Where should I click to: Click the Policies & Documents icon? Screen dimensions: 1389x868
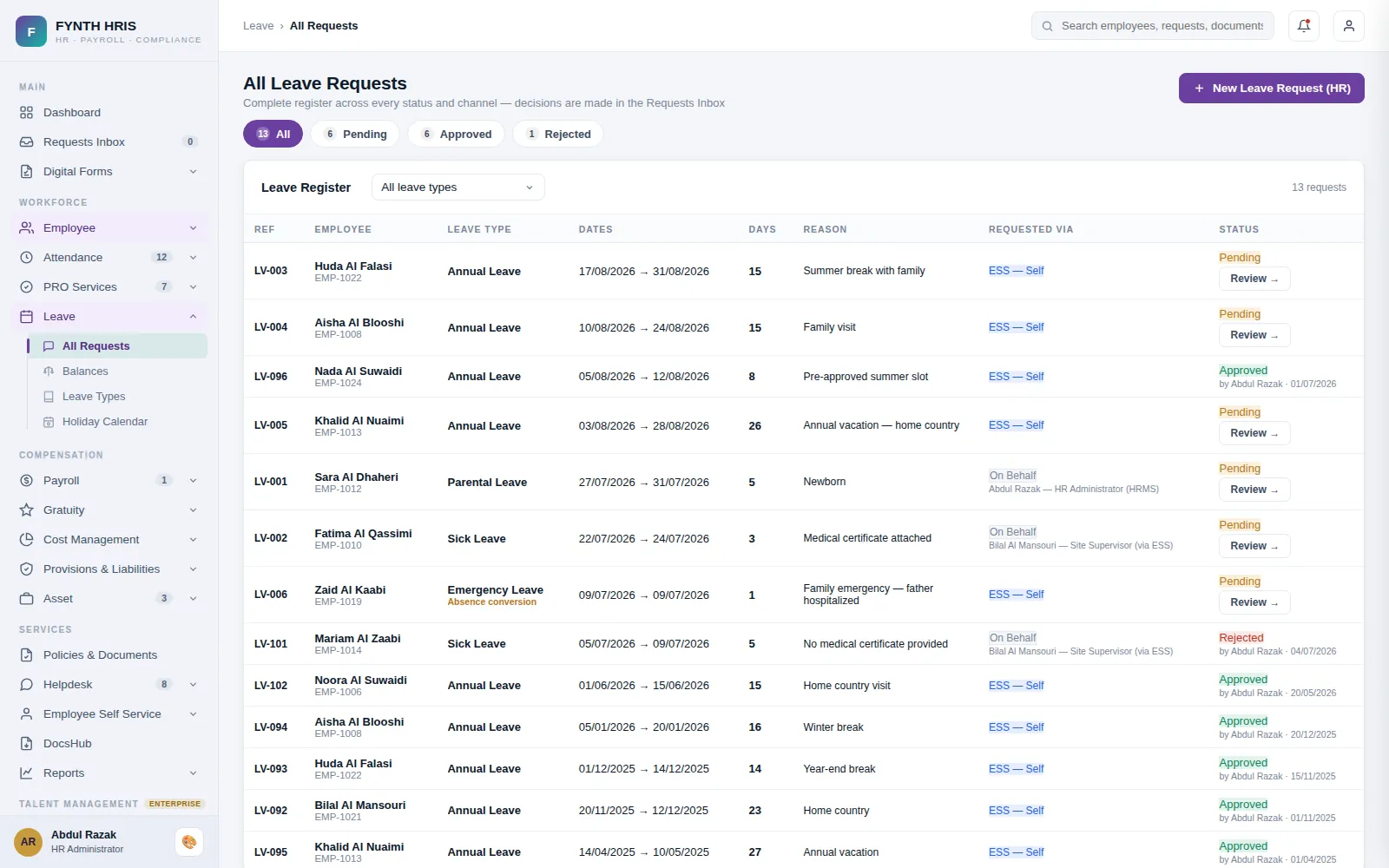[x=27, y=655]
